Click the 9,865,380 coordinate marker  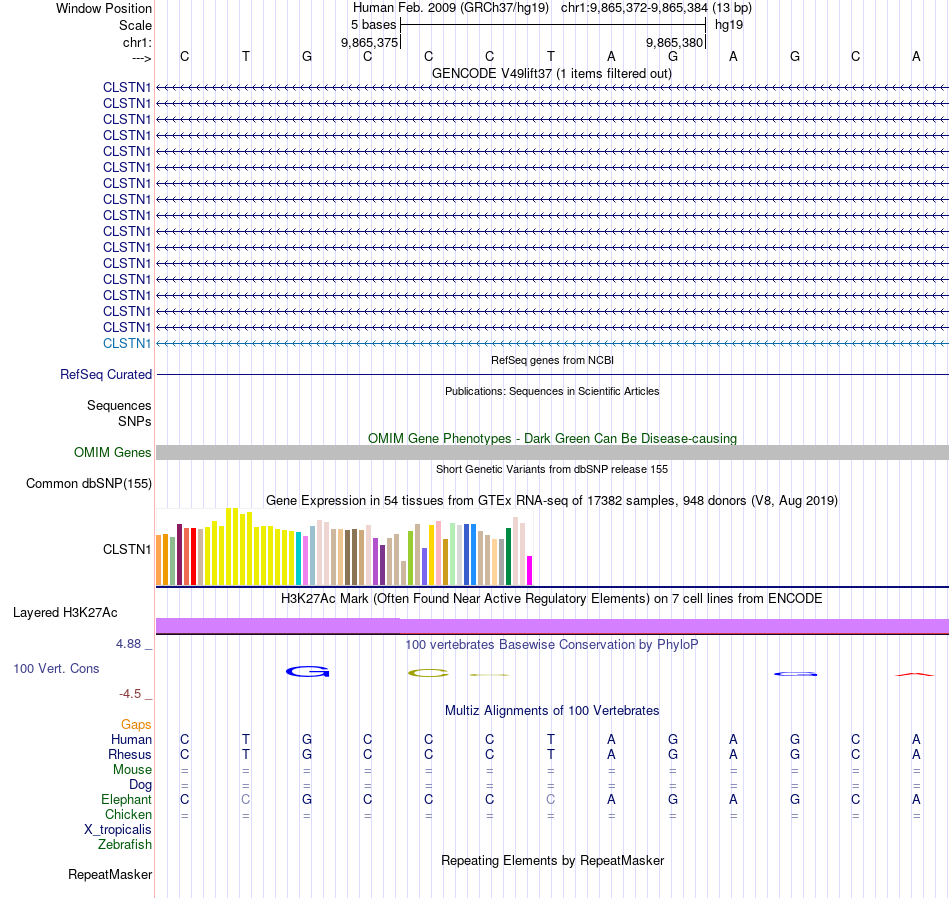[x=674, y=42]
